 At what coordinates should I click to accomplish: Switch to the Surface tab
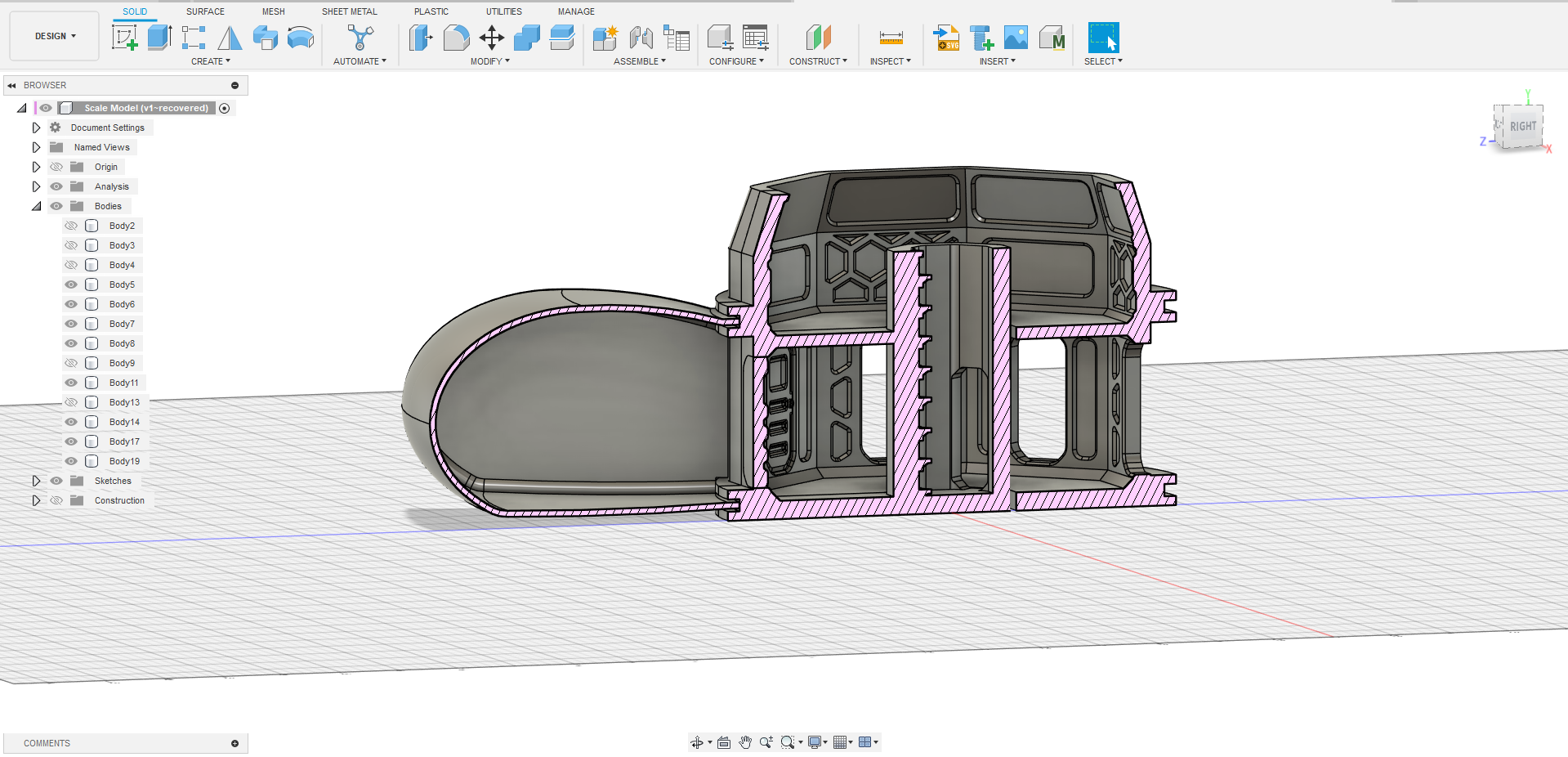[205, 11]
